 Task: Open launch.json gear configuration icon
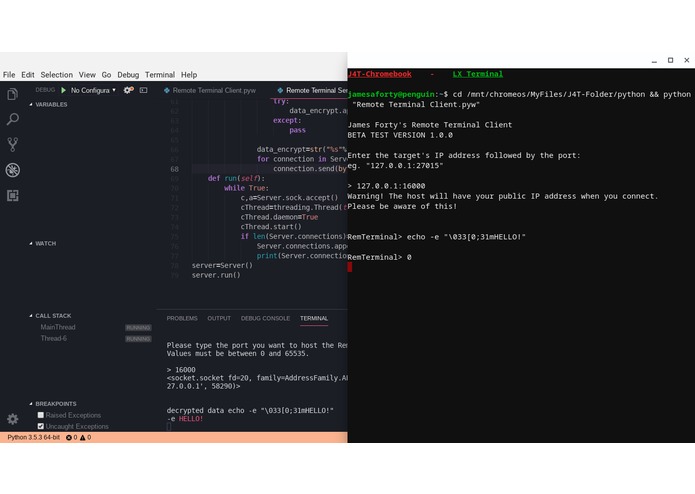128,90
